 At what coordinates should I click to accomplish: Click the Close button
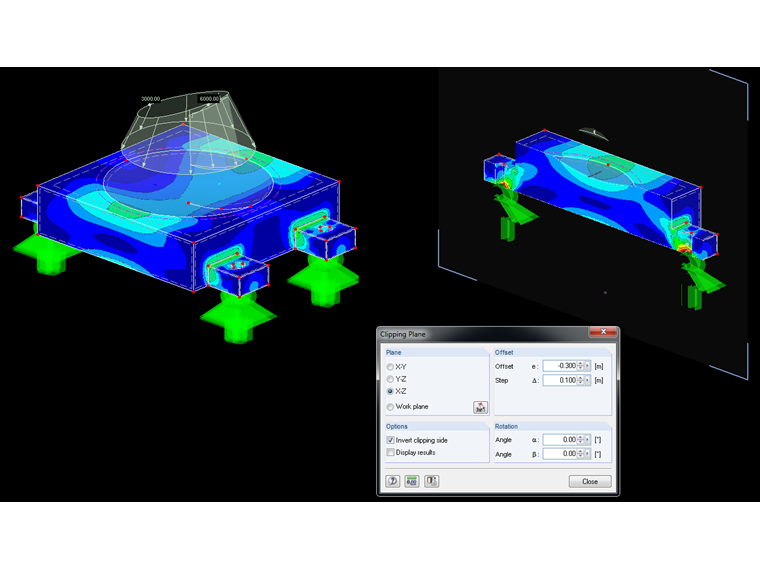coord(590,481)
